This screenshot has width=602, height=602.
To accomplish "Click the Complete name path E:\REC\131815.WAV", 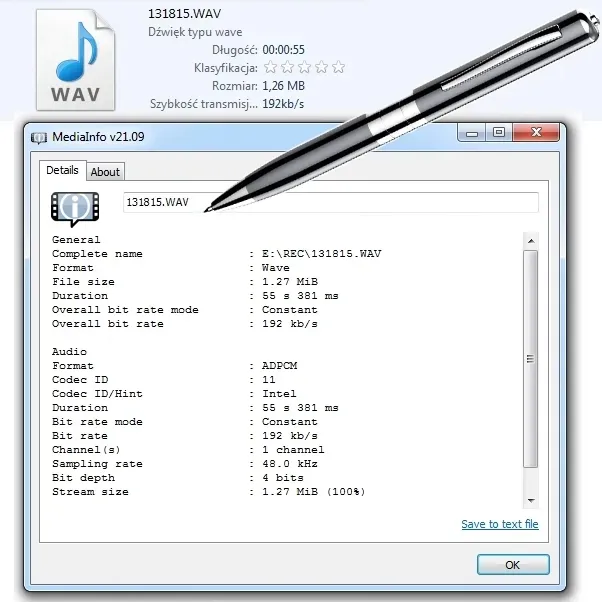I will (x=322, y=254).
